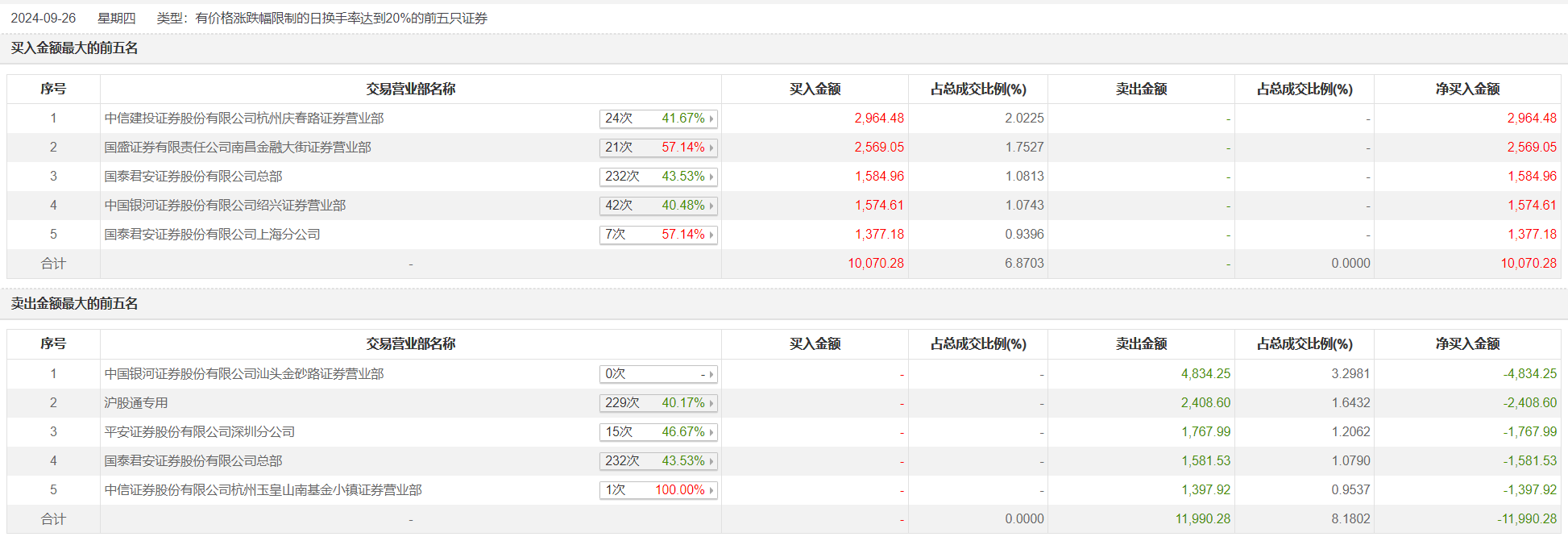Open the 15次 46.67% dropdown
Screen dimensions: 1568x541
pyautogui.click(x=658, y=432)
